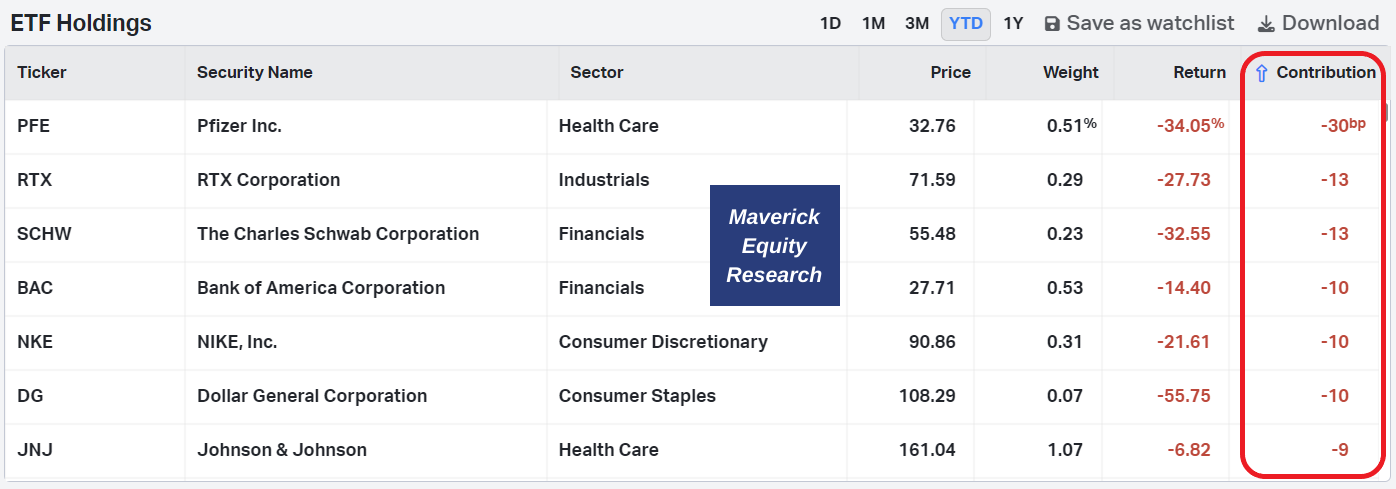Click the Save as watchlist floppy icon
1396x489 pixels.
coord(1052,23)
